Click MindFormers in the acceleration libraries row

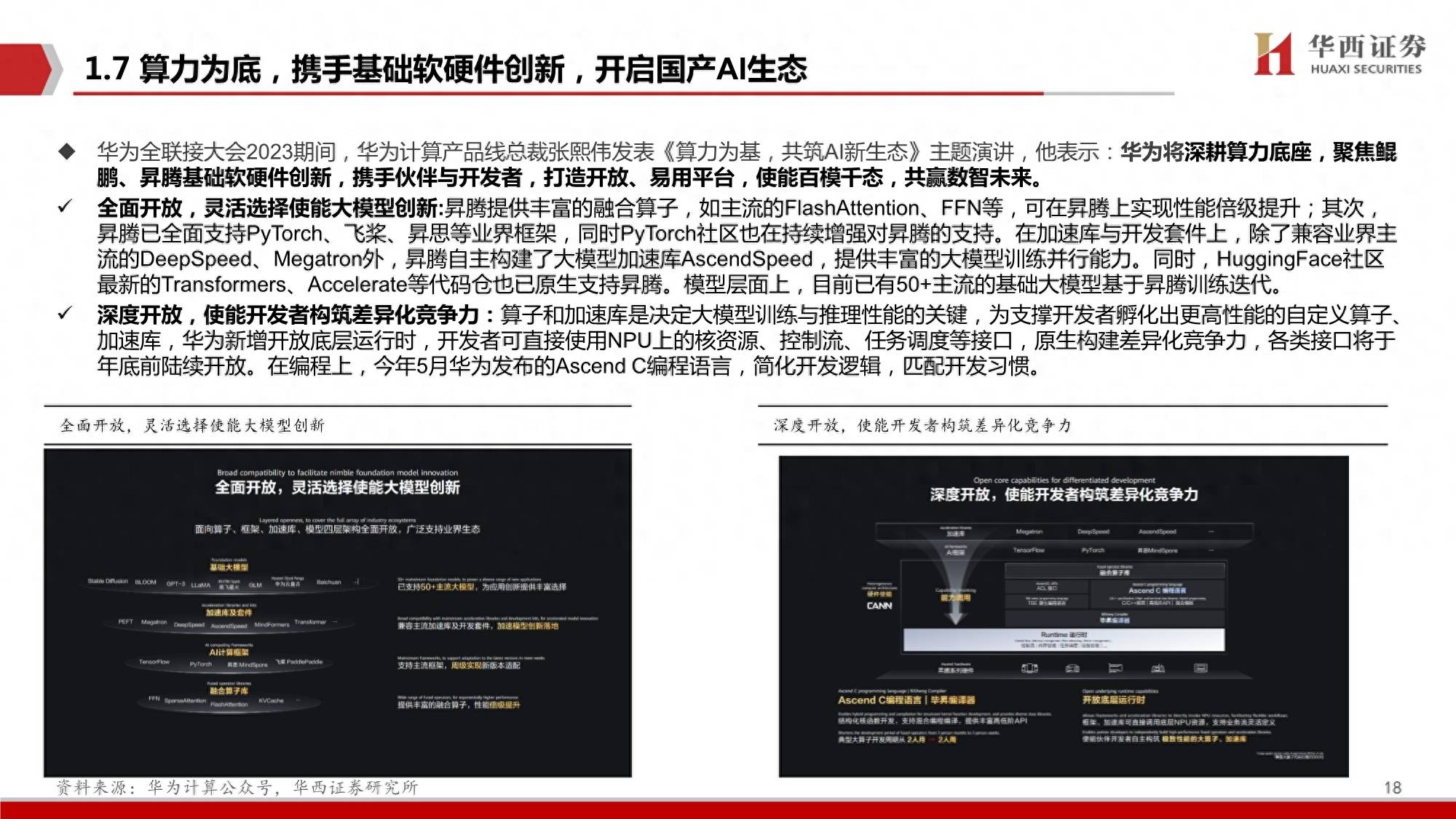(x=272, y=625)
